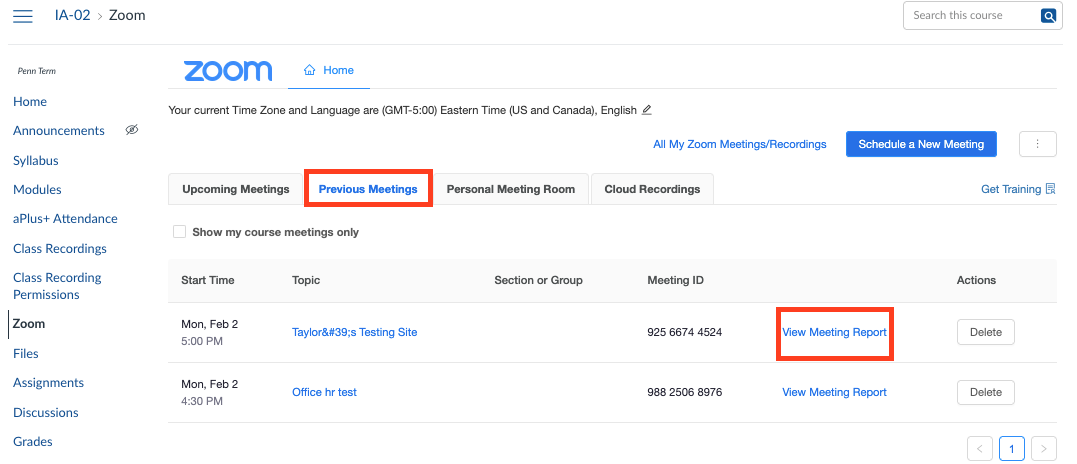The image size is (1077, 464).
Task: Open the Taylor&#39;s Testing Site topic
Action: pyautogui.click(x=354, y=332)
